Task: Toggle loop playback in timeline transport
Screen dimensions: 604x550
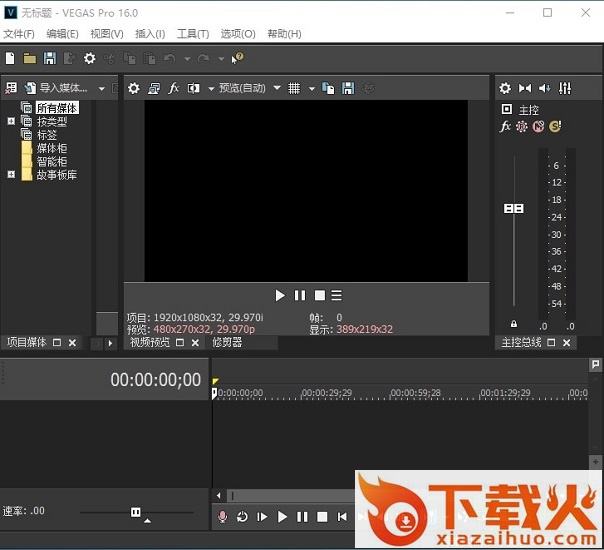Action: point(242,517)
